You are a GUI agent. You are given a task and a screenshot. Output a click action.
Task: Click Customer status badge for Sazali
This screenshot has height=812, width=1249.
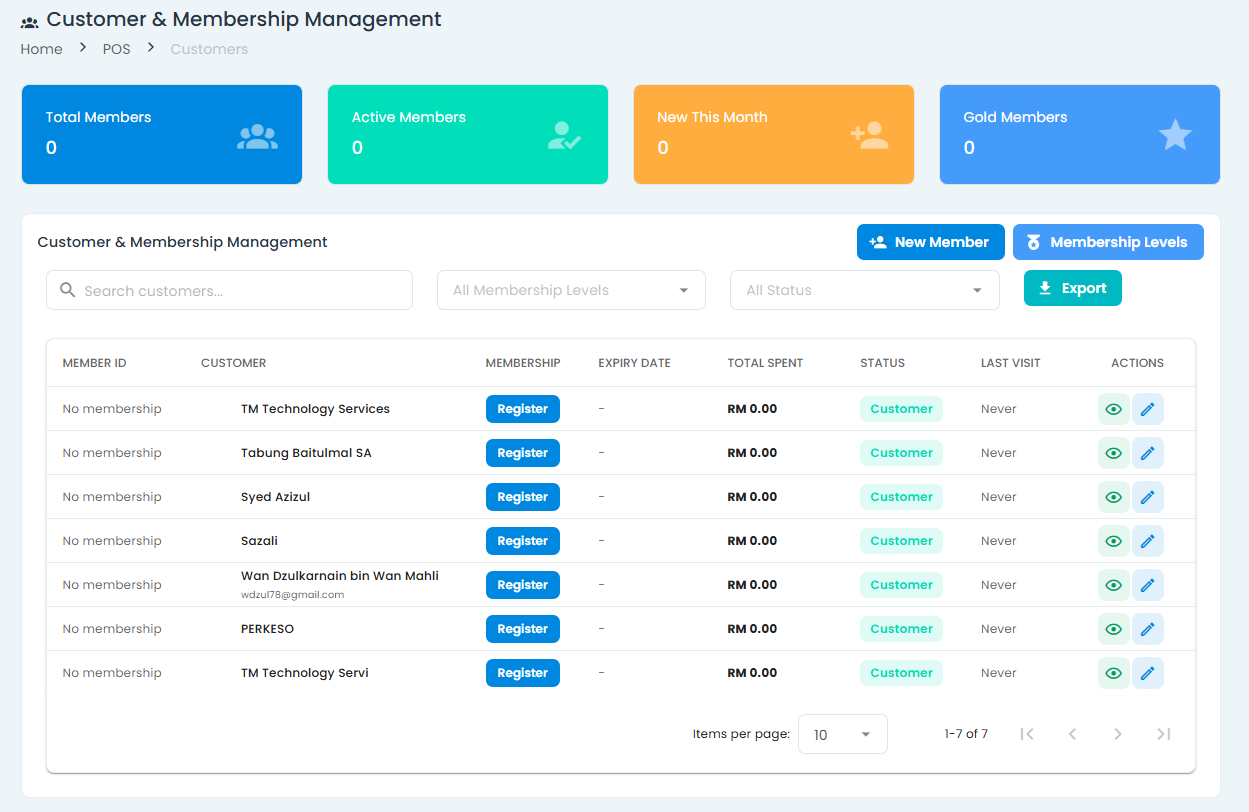(x=901, y=541)
